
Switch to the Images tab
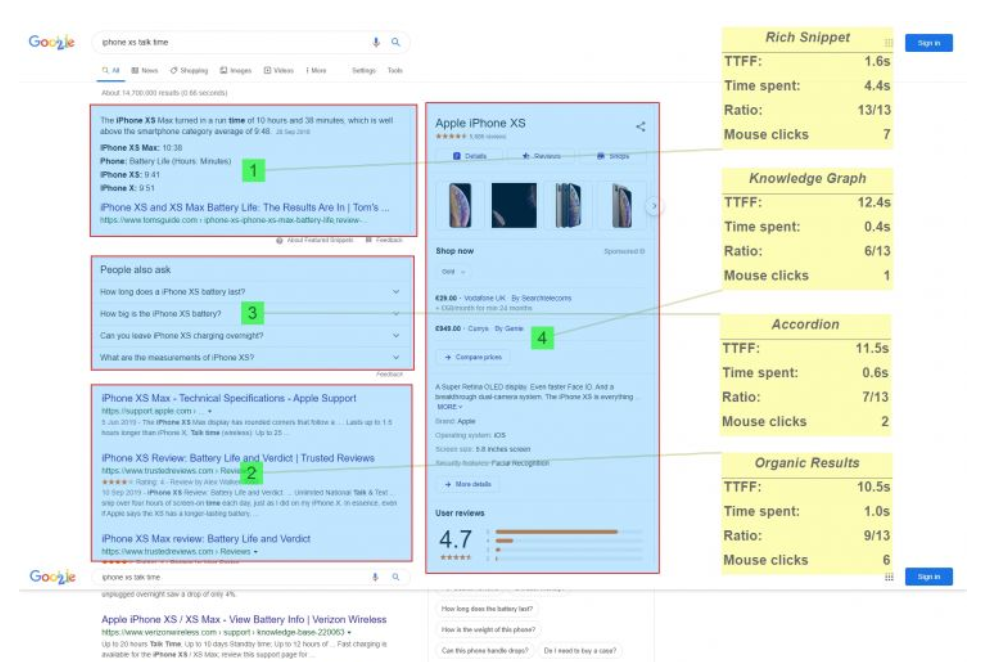coord(236,71)
